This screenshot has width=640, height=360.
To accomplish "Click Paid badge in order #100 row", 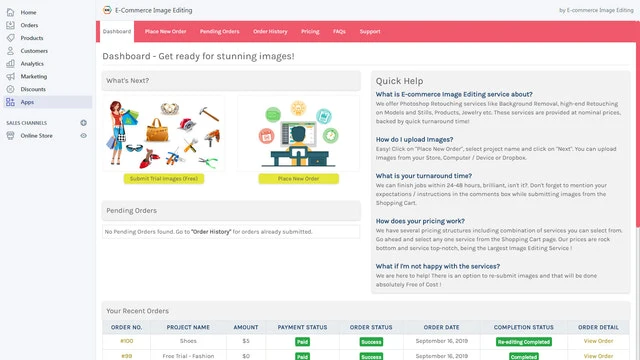I will tap(302, 342).
